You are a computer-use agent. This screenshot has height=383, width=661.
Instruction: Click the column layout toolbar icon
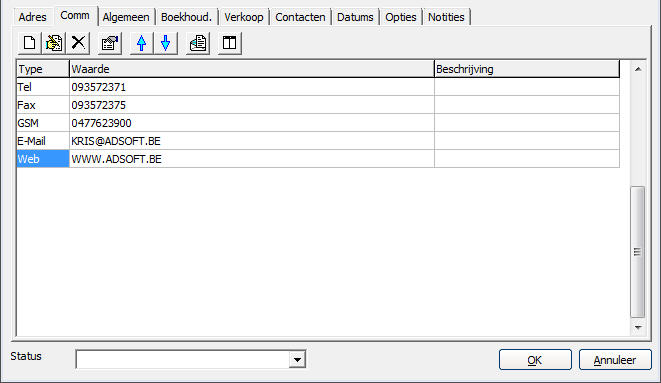(x=229, y=43)
